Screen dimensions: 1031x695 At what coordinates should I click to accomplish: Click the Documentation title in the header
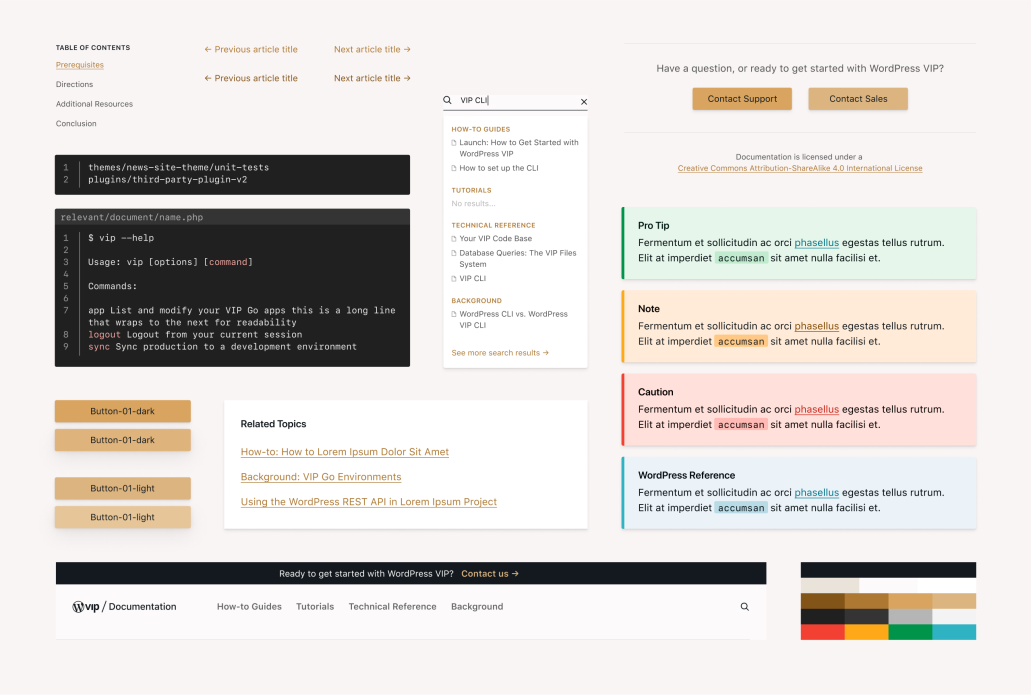(142, 607)
